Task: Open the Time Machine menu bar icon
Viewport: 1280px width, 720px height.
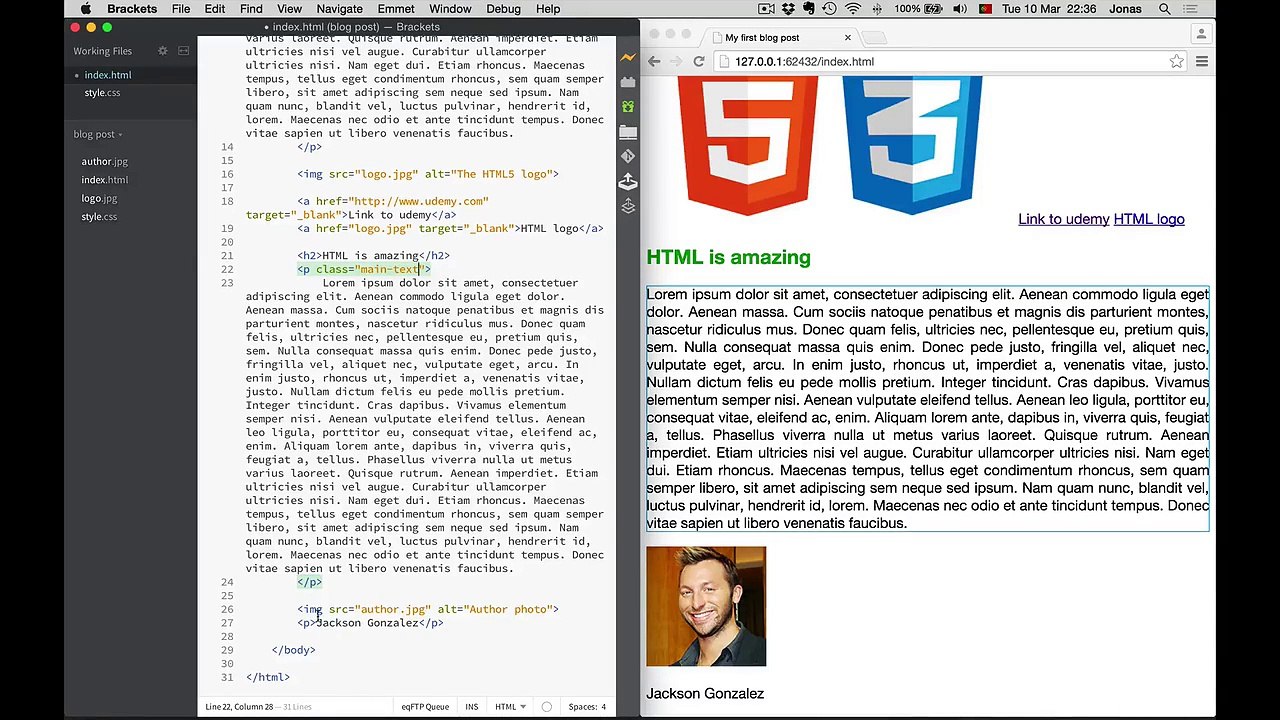Action: tap(830, 9)
